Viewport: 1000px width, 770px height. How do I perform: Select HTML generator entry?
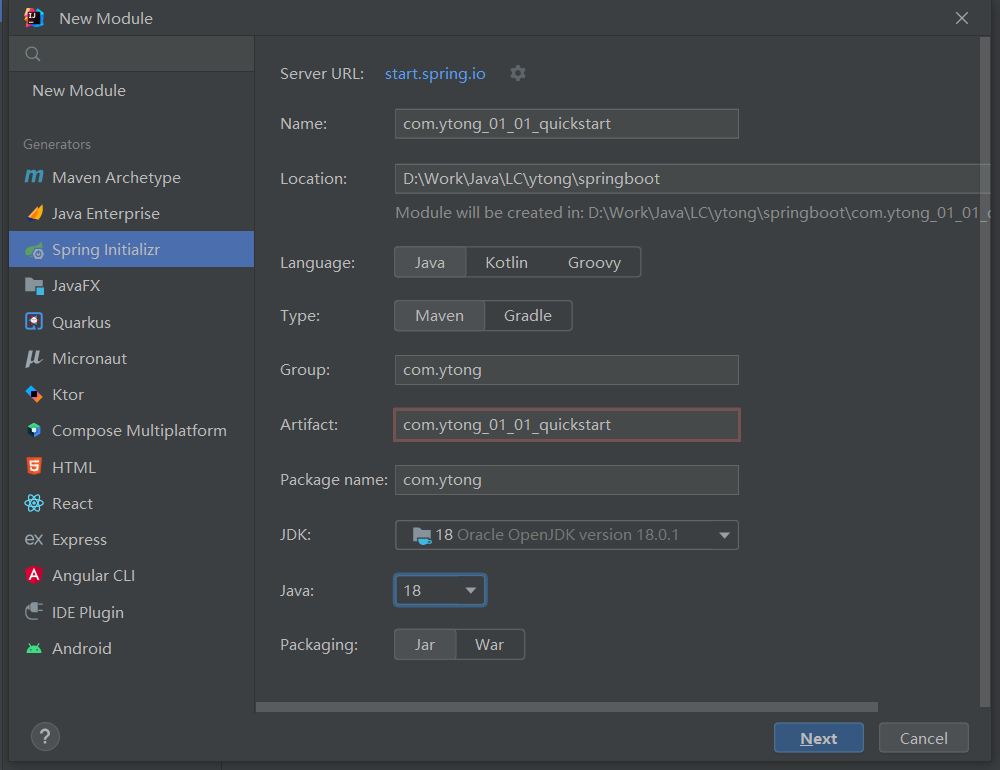tap(131, 467)
